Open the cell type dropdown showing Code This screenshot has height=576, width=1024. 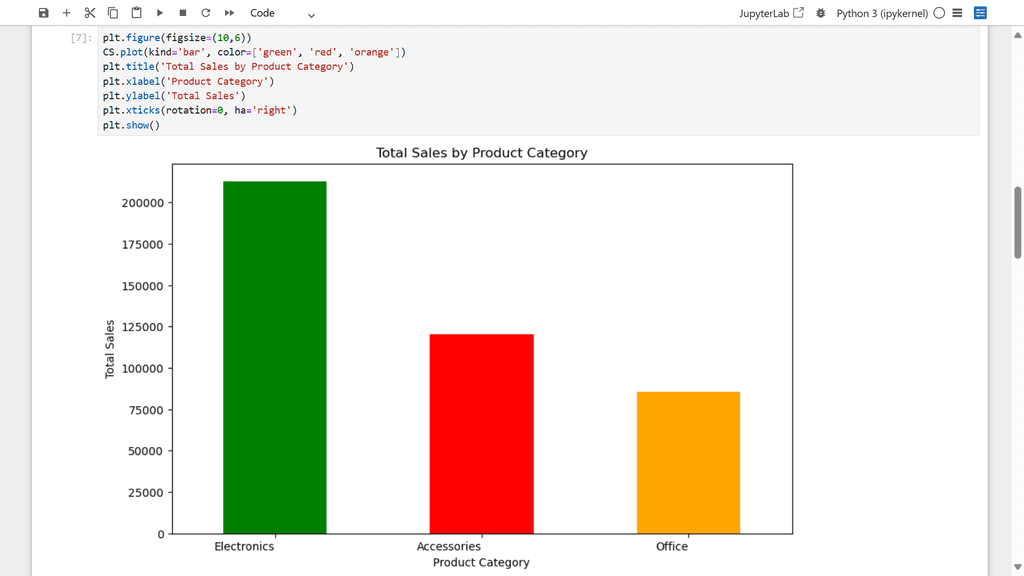pyautogui.click(x=282, y=14)
